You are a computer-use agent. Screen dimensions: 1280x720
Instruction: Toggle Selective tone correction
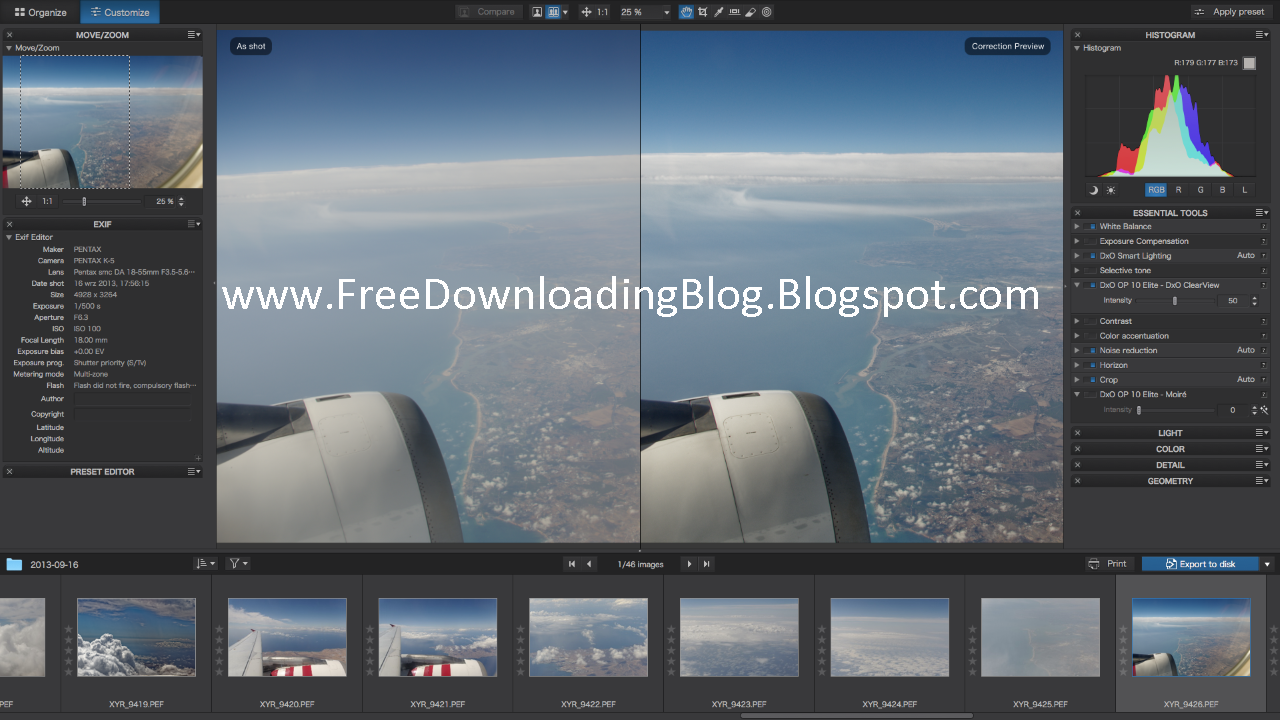tap(1091, 270)
